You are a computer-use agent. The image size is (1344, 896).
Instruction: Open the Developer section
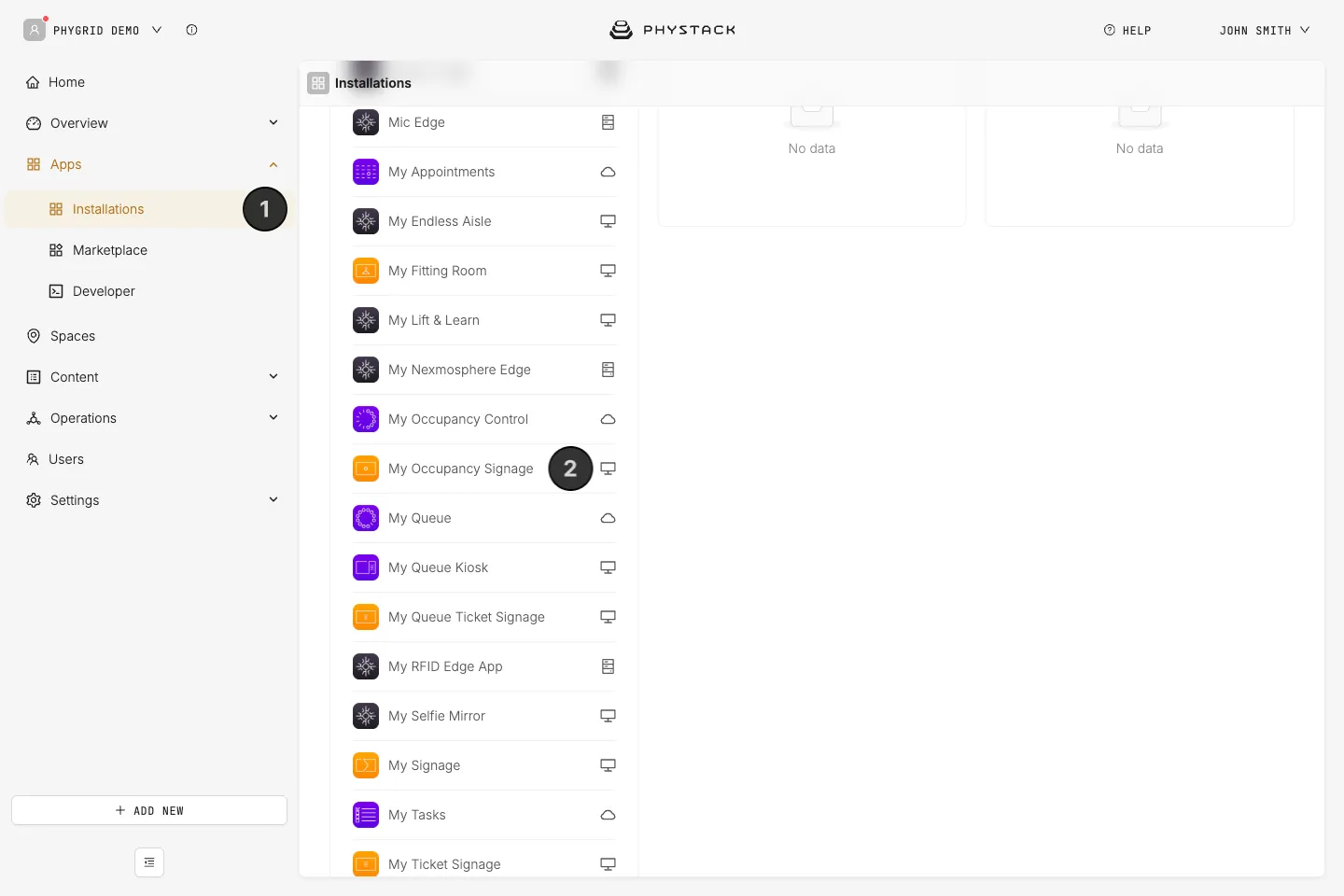pos(149,291)
